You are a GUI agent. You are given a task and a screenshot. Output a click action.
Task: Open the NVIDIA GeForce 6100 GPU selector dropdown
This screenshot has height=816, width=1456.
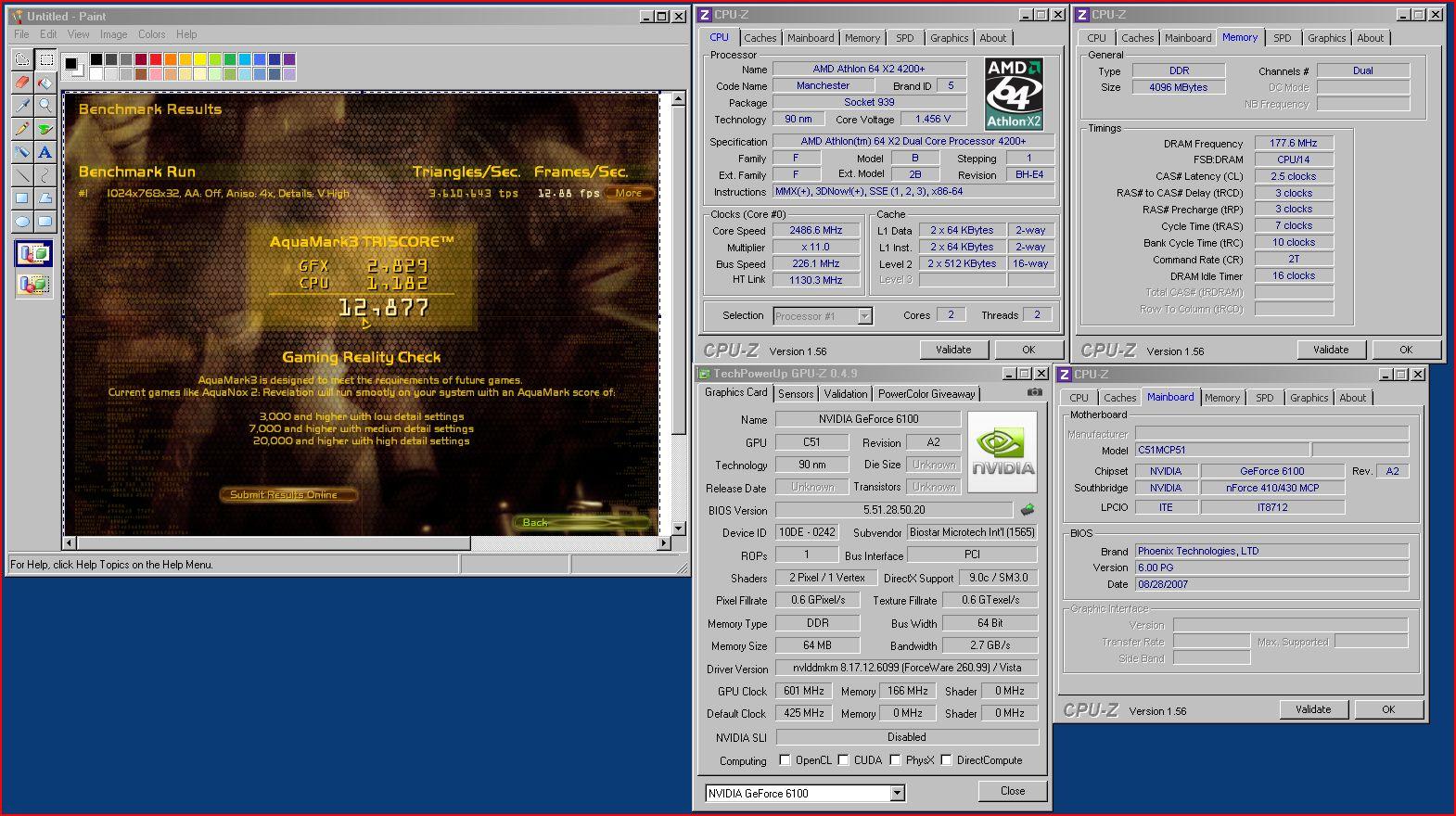[897, 794]
